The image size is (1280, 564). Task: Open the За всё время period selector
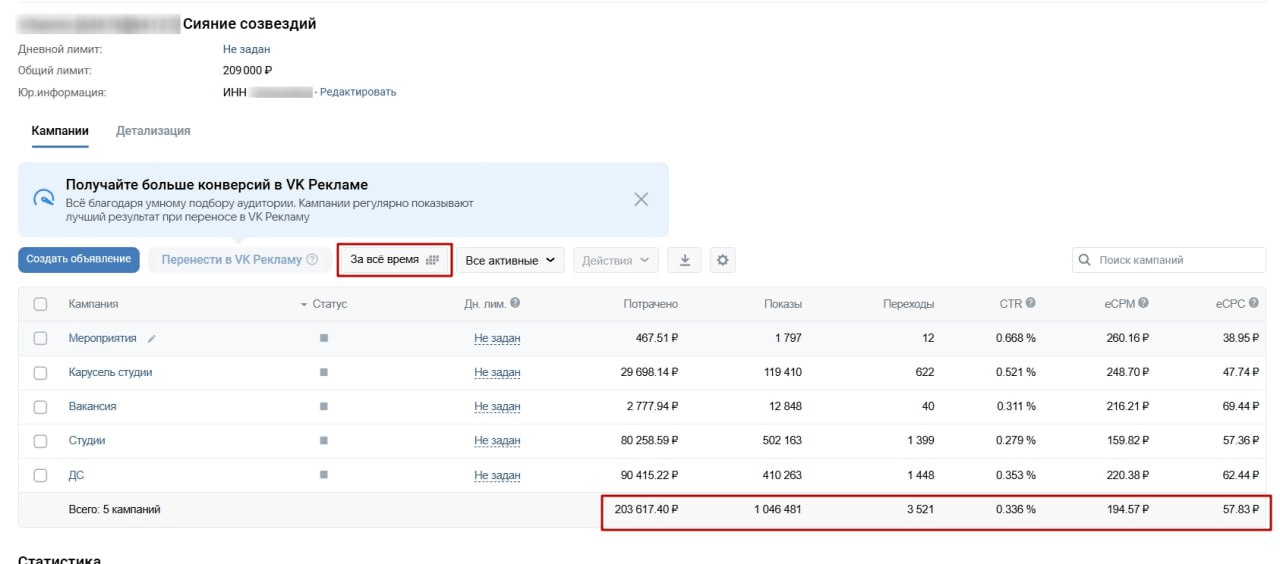click(x=394, y=260)
